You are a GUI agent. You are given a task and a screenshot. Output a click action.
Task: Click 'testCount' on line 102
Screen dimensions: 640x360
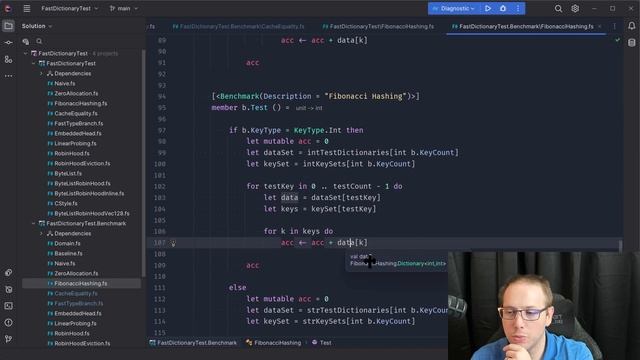pos(352,187)
